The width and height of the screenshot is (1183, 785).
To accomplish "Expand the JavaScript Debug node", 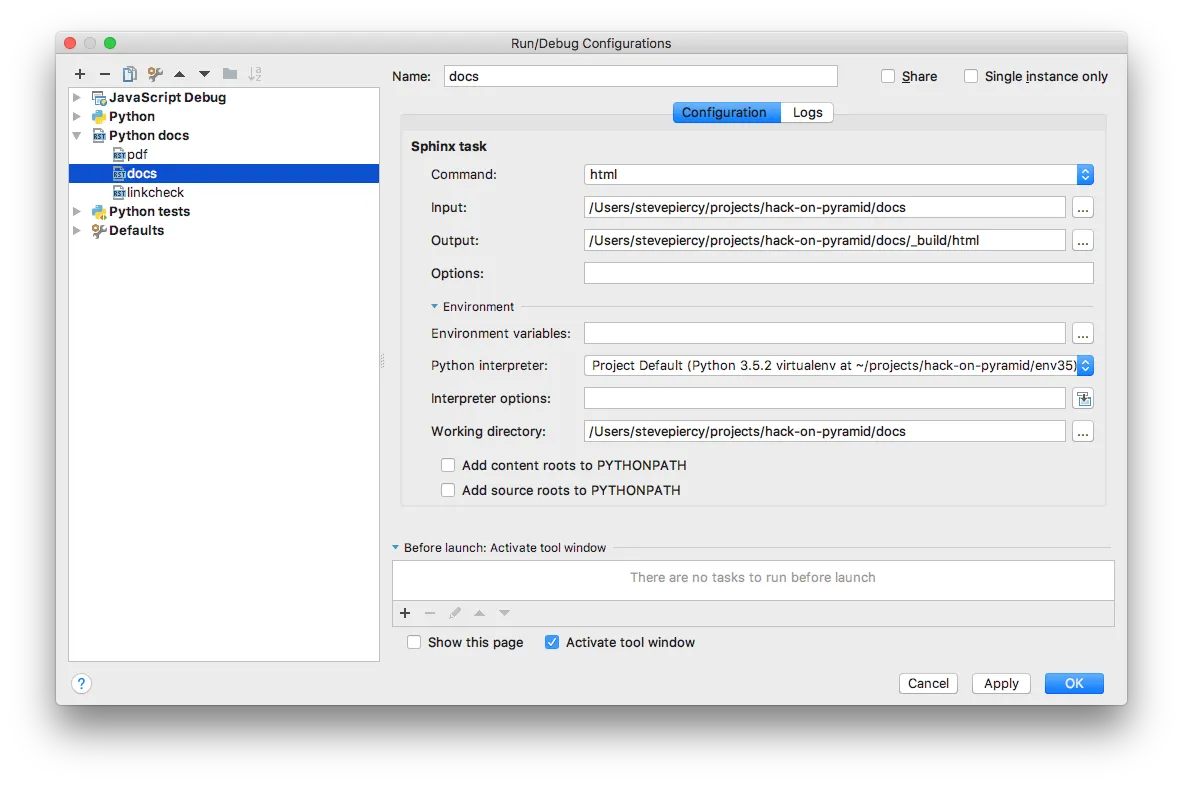I will 77,97.
